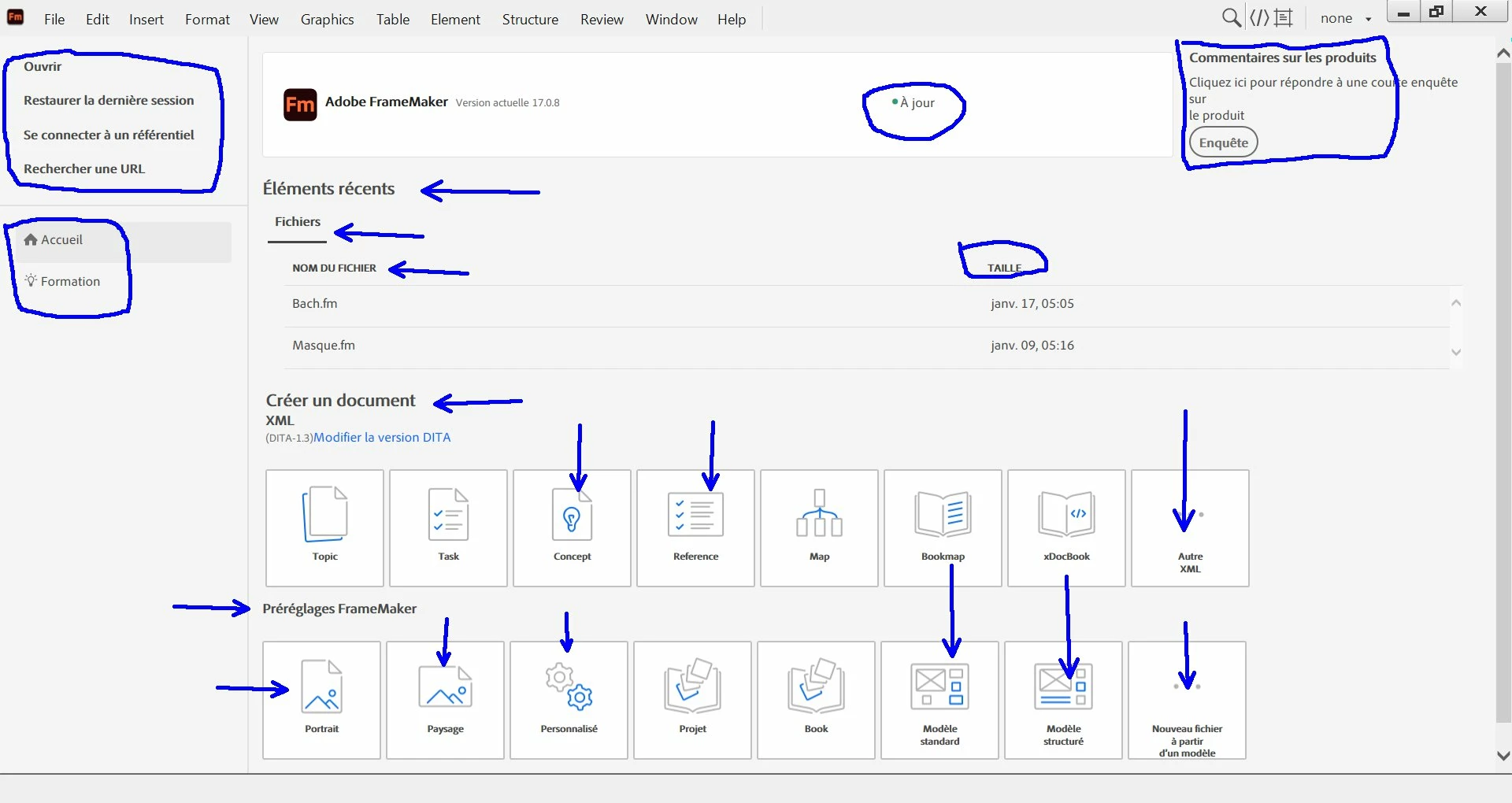Image resolution: width=1512 pixels, height=803 pixels.
Task: Open the Structure menu
Action: pyautogui.click(x=530, y=19)
